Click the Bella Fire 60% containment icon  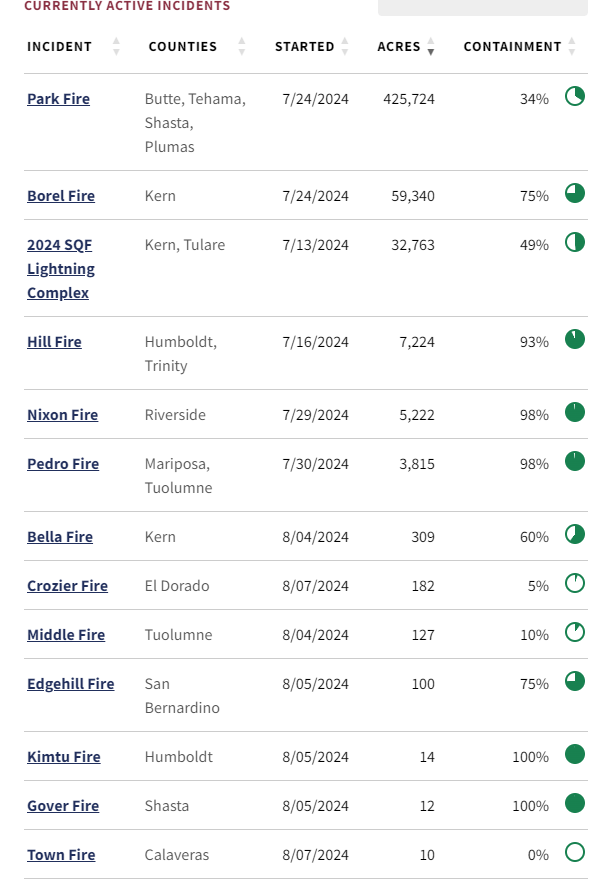click(x=574, y=534)
